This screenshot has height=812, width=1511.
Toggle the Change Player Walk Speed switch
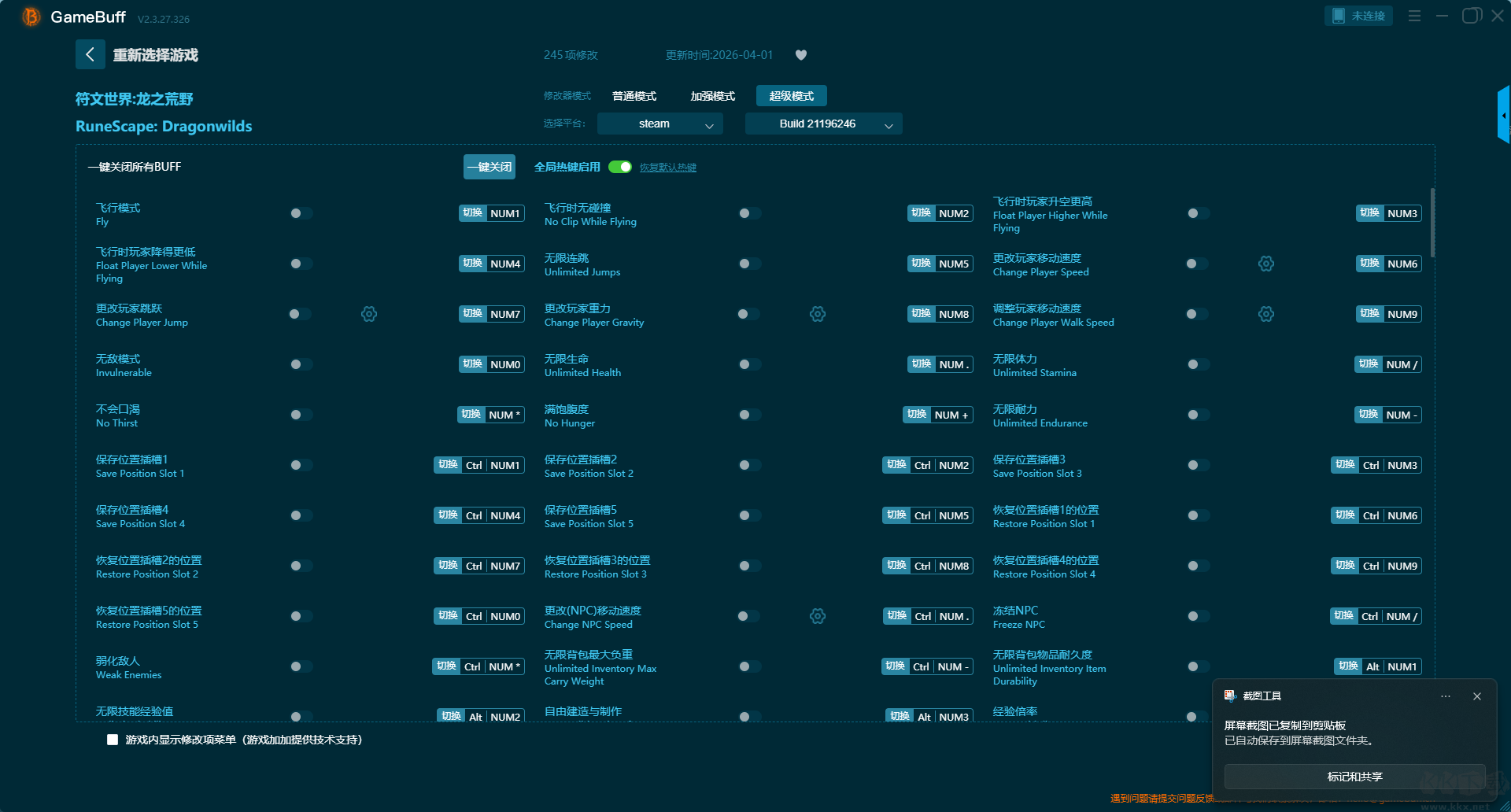coord(1198,314)
